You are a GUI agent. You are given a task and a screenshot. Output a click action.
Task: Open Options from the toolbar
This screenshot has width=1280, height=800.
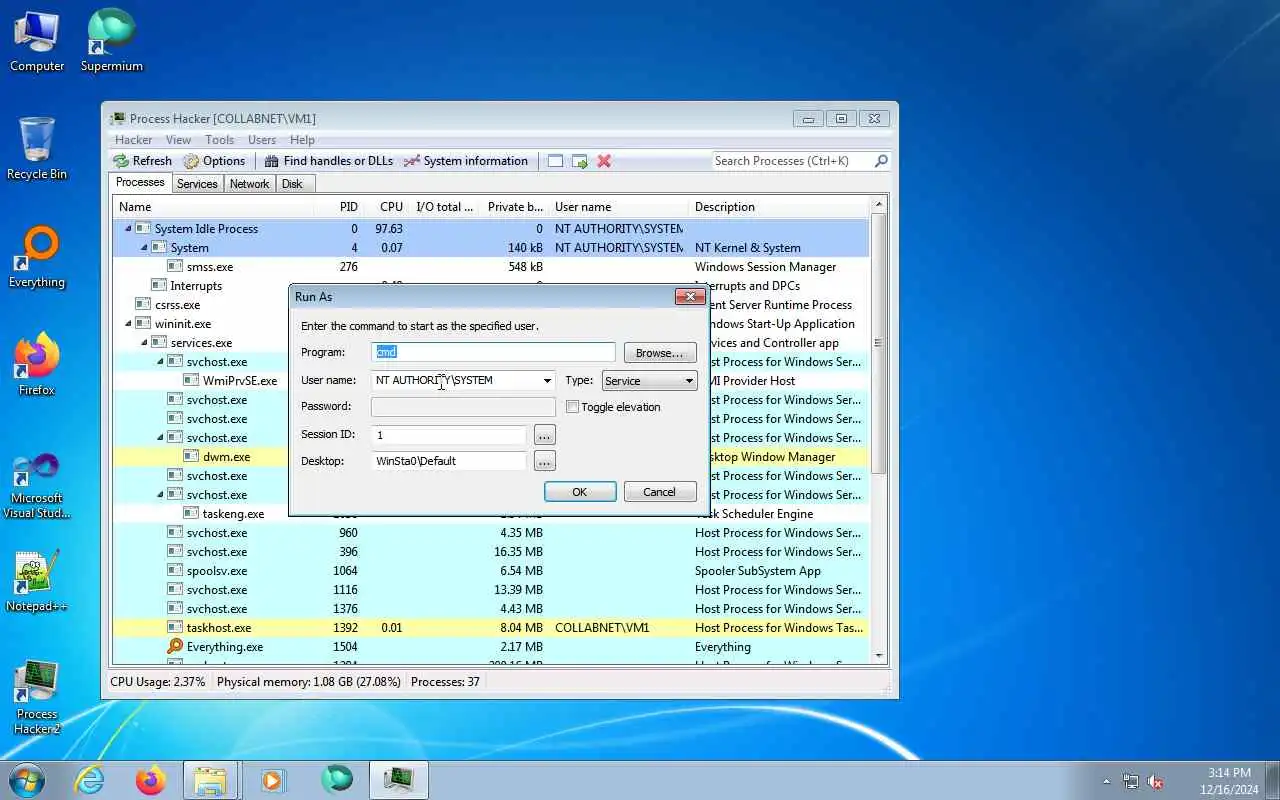[x=214, y=161]
